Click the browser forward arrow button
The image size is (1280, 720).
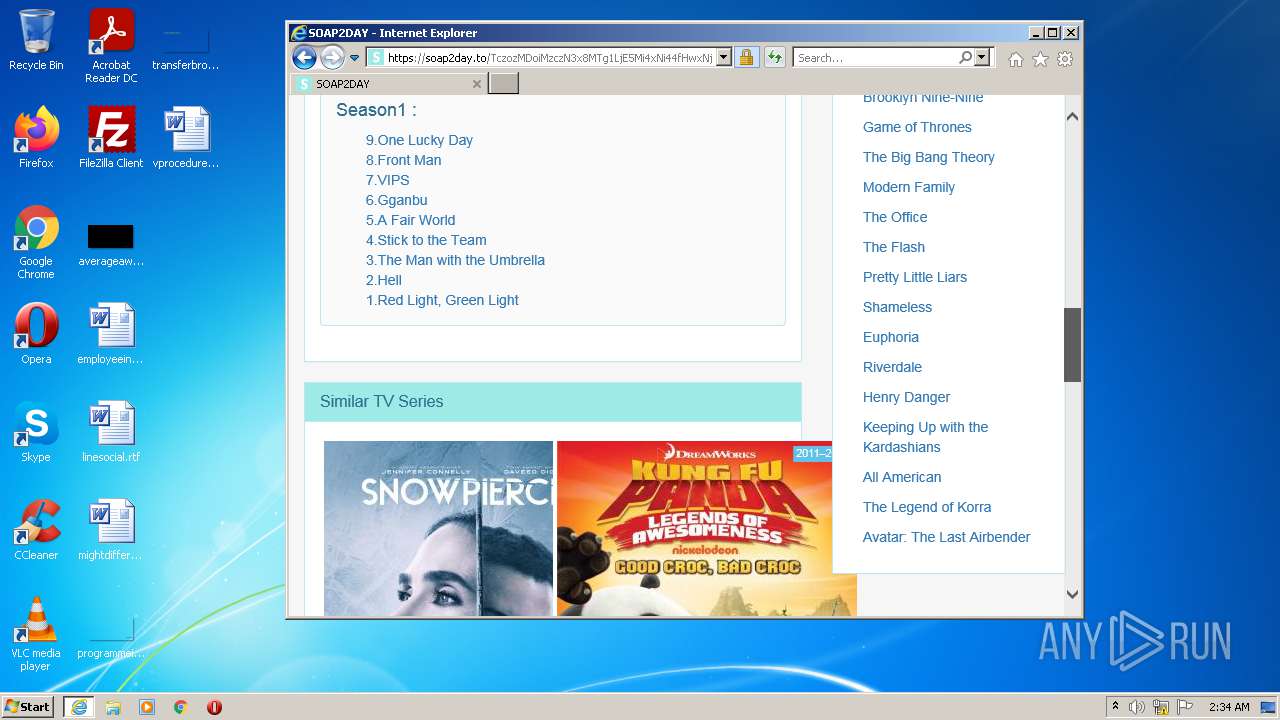coord(332,58)
